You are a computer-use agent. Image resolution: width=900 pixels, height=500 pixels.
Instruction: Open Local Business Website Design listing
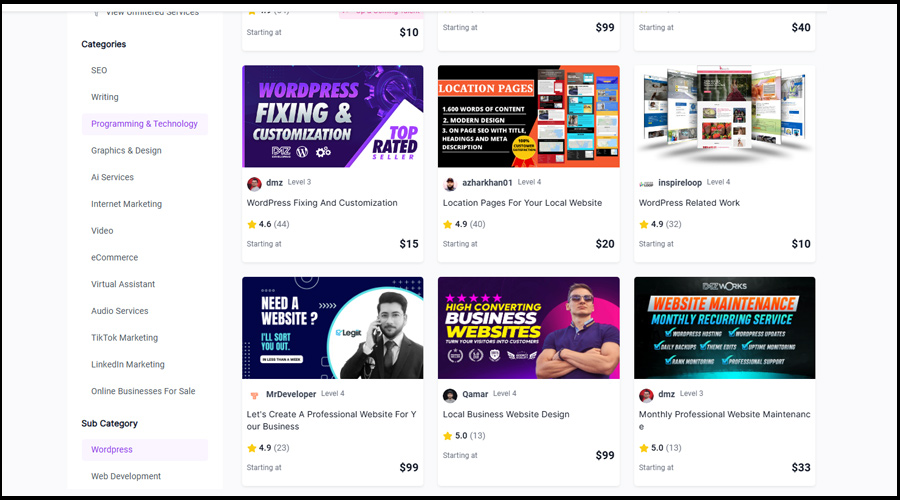click(506, 414)
